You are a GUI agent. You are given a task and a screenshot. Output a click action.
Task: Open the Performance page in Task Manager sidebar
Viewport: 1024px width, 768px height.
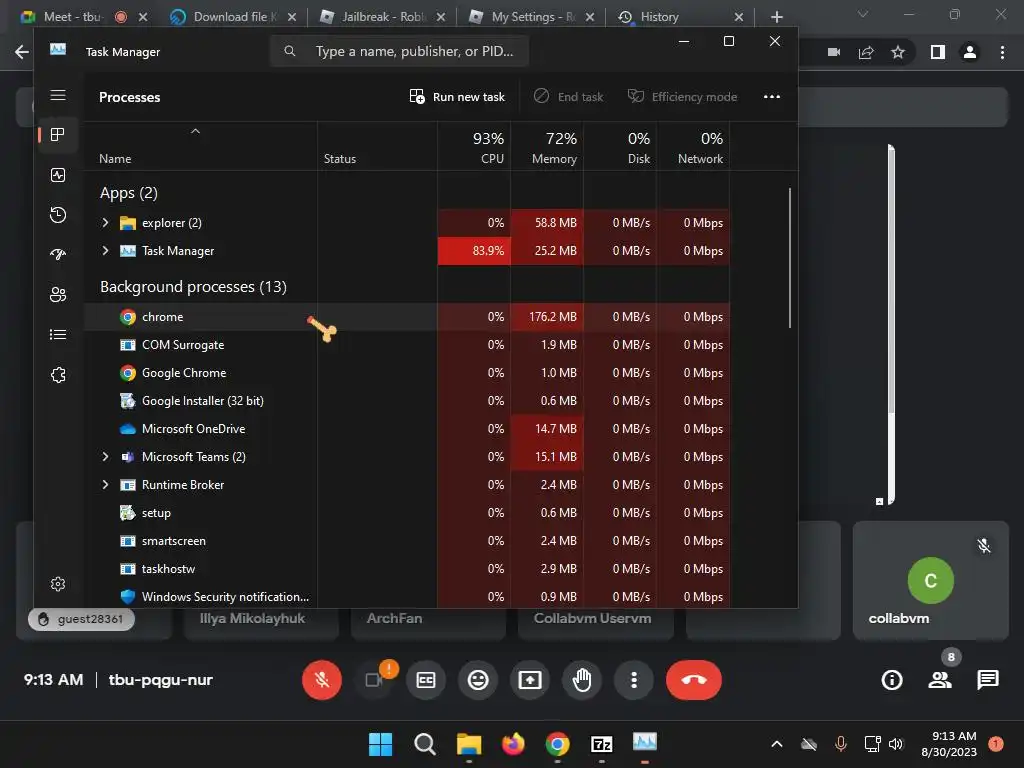(57, 175)
